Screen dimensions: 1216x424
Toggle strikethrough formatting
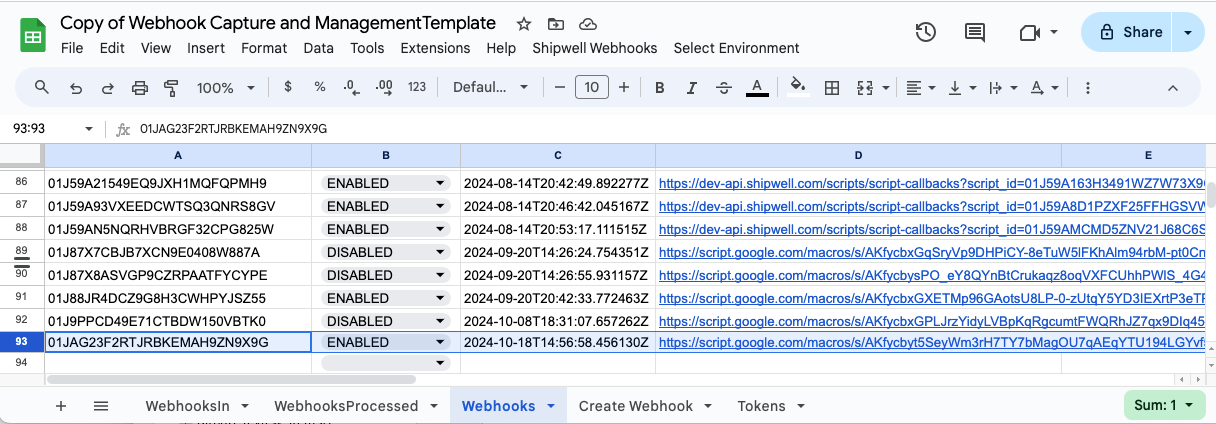pyautogui.click(x=724, y=87)
